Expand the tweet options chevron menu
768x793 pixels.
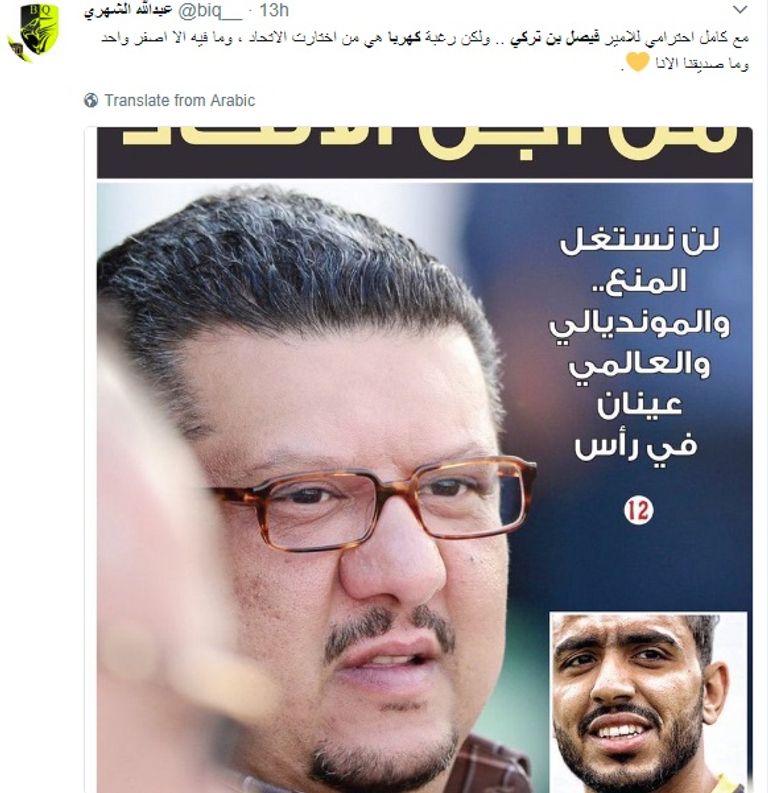pyautogui.click(x=740, y=10)
